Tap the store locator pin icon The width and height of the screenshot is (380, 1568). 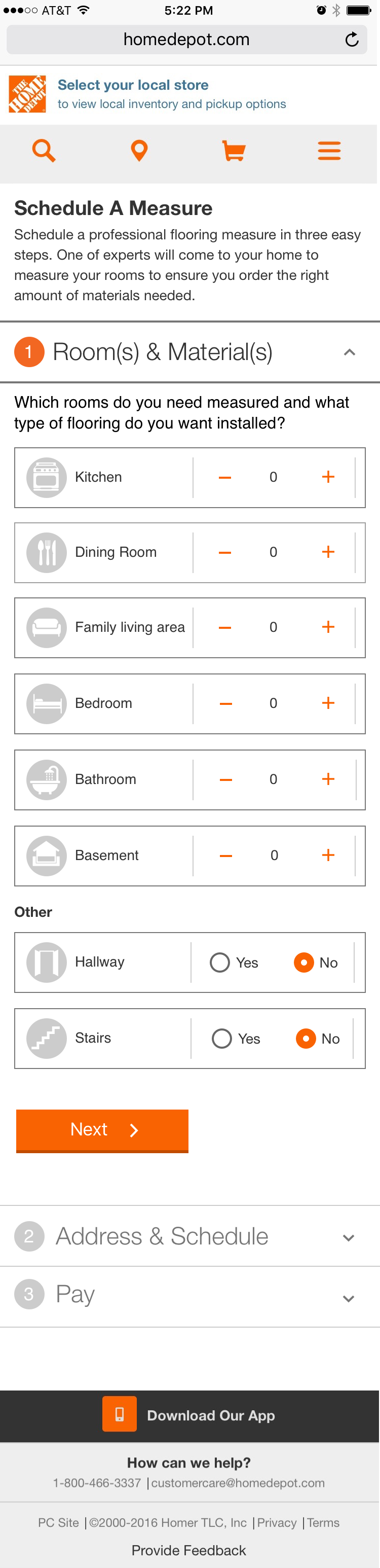[x=139, y=150]
